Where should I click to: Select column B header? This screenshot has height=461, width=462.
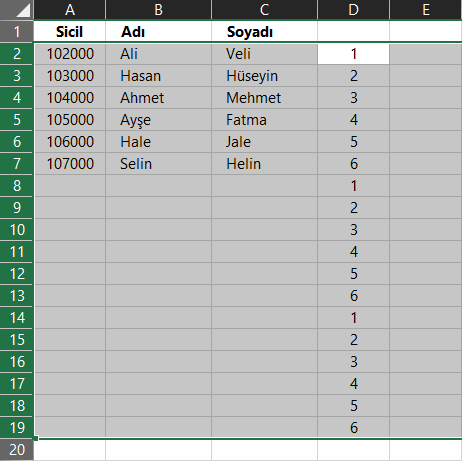coord(158,10)
